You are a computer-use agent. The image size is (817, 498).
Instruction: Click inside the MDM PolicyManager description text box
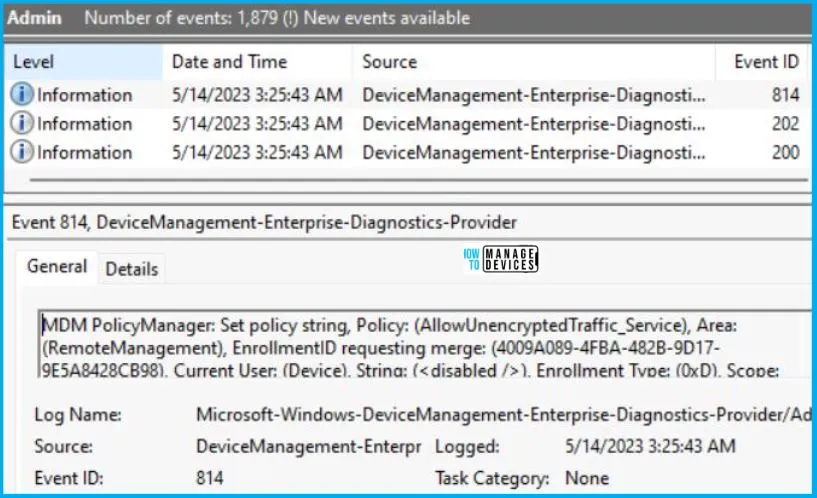425,344
